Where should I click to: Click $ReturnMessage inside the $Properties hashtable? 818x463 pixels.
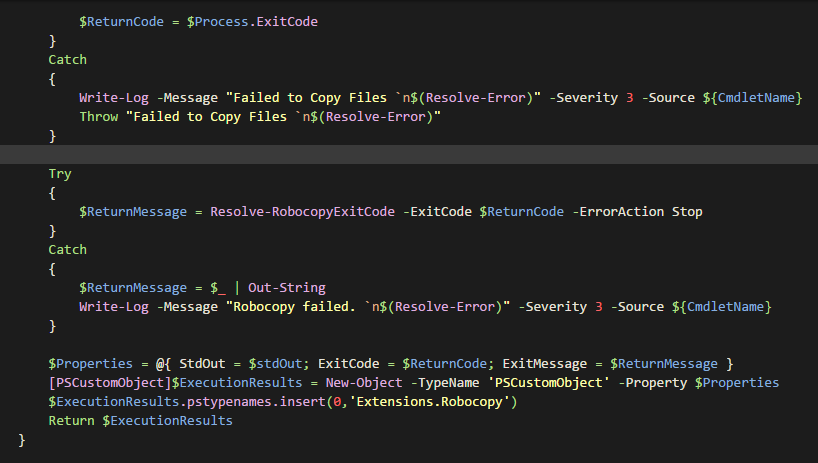pyautogui.click(x=664, y=364)
